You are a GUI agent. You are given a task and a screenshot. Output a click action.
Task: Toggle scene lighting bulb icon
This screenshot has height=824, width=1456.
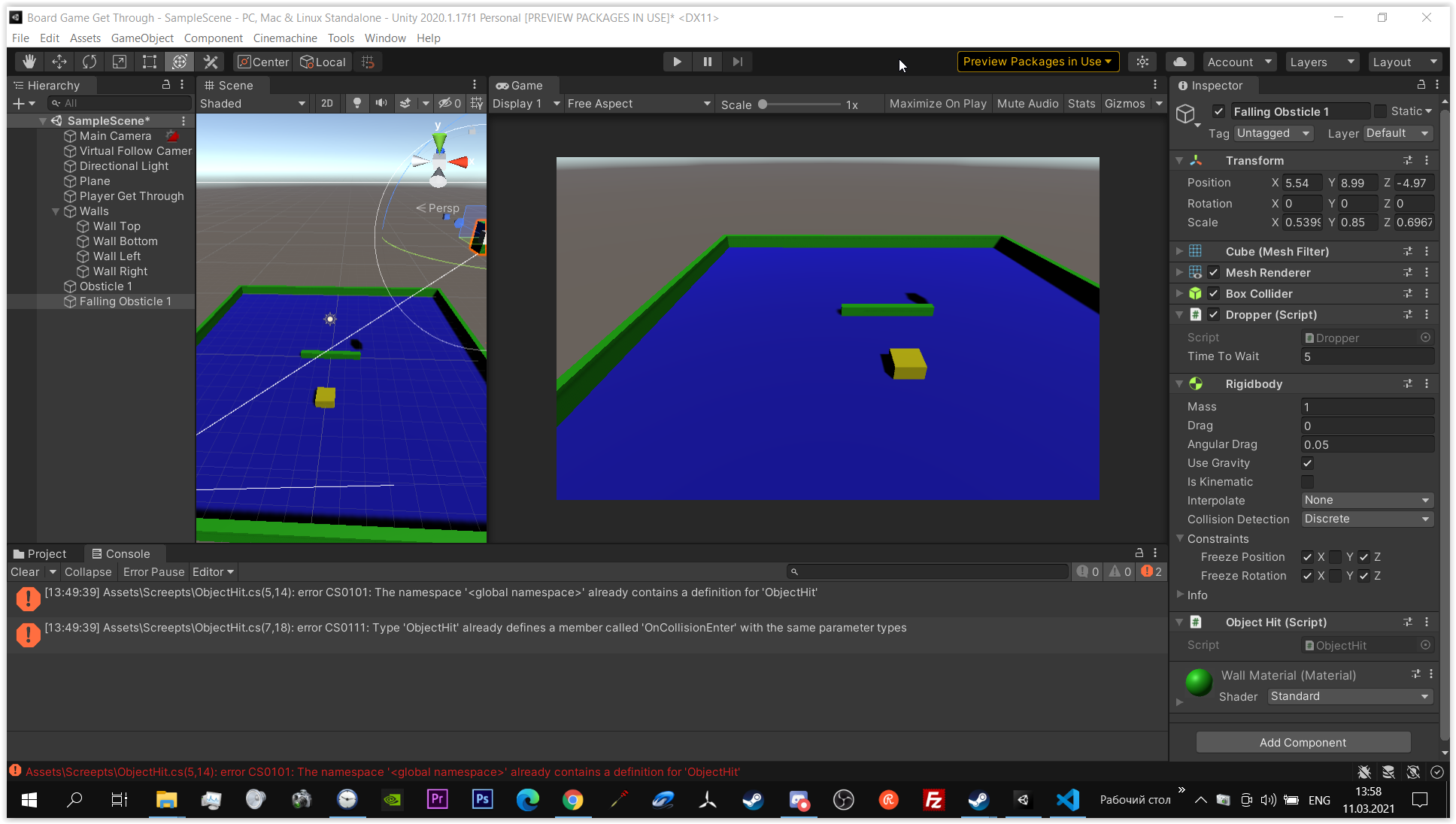357,103
